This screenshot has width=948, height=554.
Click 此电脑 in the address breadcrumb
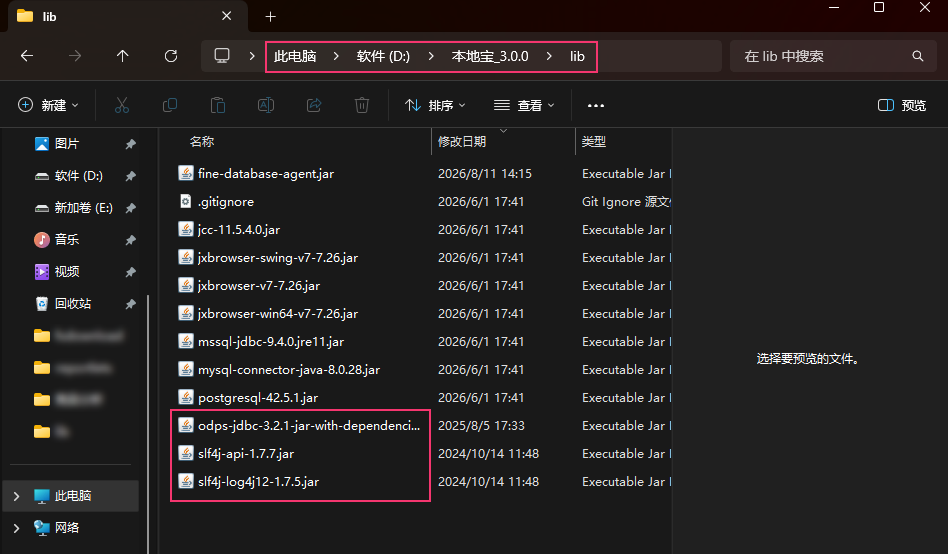(x=295, y=56)
